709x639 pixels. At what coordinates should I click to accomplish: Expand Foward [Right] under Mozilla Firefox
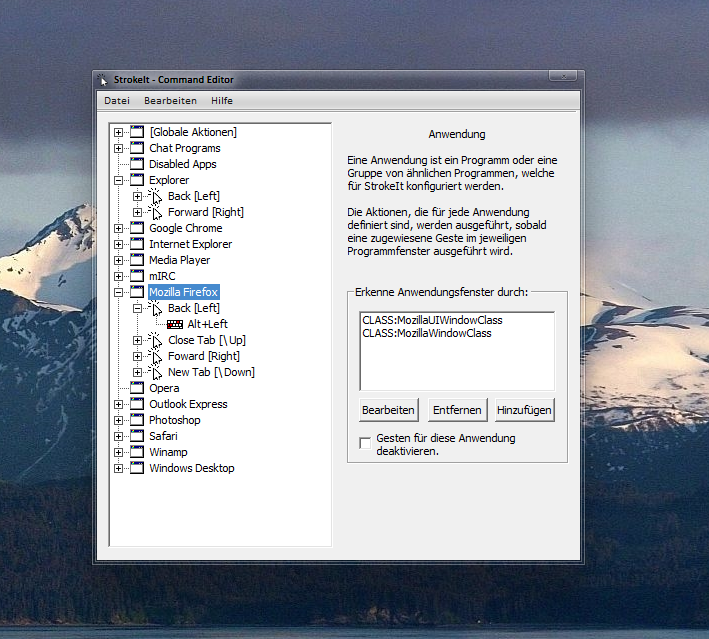tap(137, 356)
